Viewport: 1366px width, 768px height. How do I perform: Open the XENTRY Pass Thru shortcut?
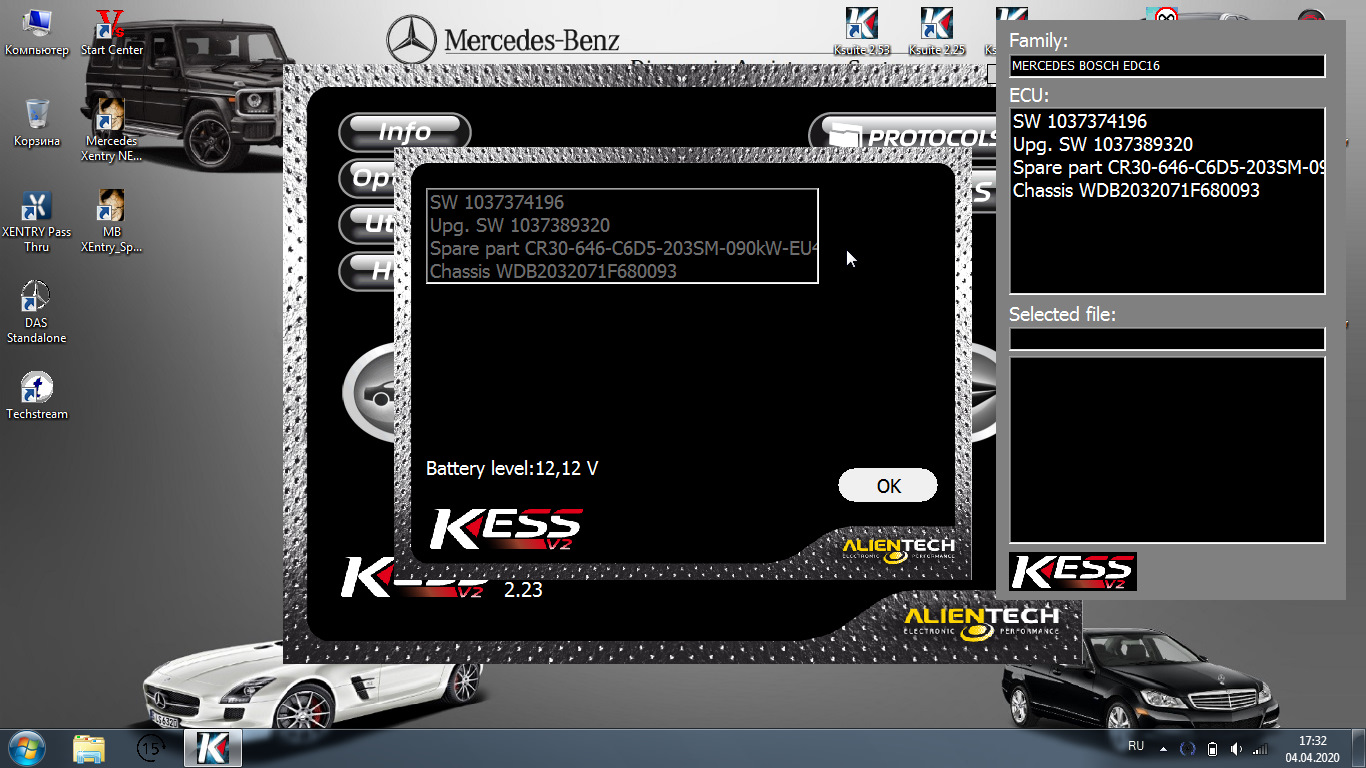pos(37,222)
